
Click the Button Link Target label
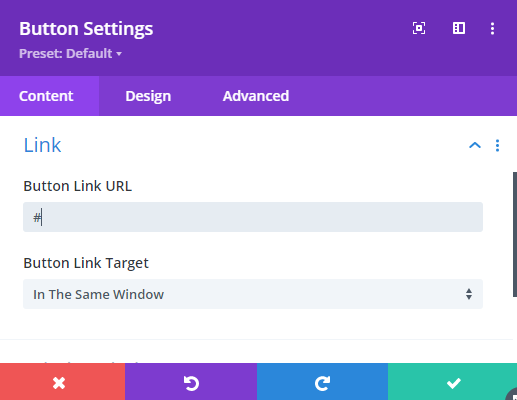[x=86, y=263]
